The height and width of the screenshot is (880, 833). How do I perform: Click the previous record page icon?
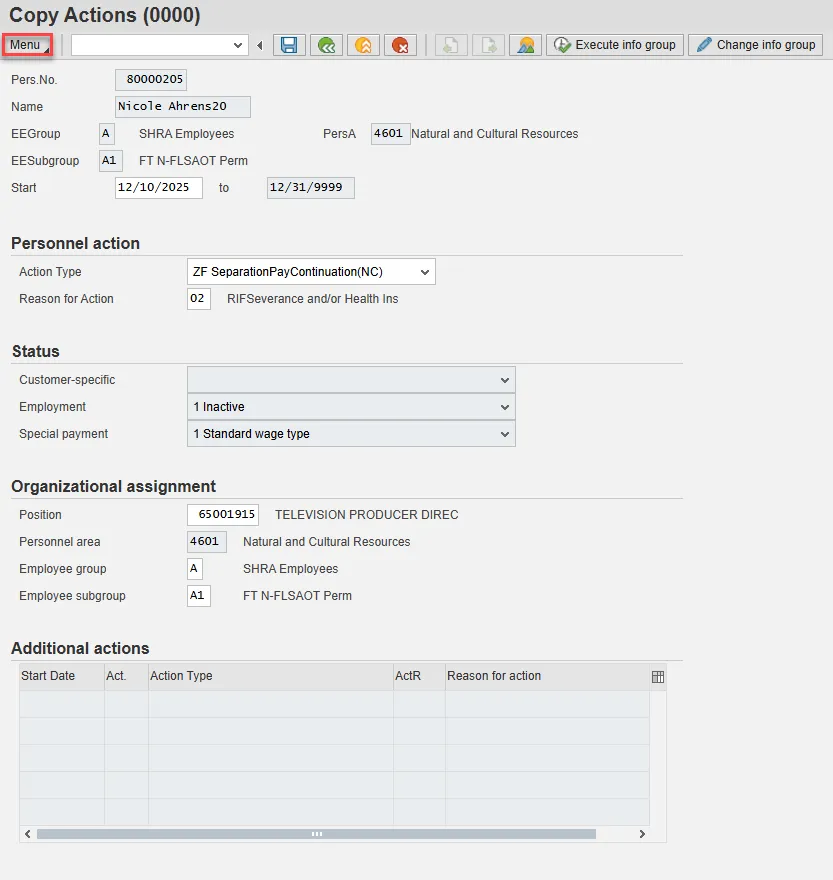tap(451, 45)
